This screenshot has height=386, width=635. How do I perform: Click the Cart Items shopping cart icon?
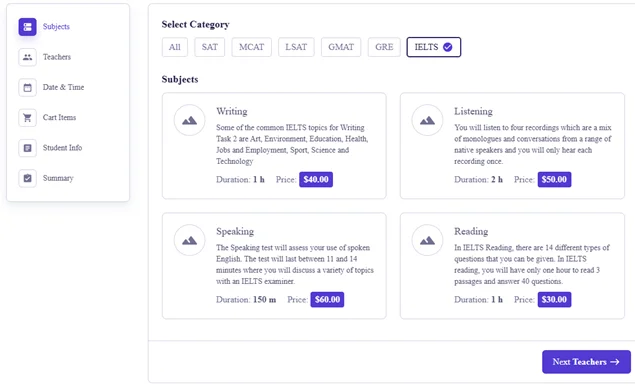point(28,118)
